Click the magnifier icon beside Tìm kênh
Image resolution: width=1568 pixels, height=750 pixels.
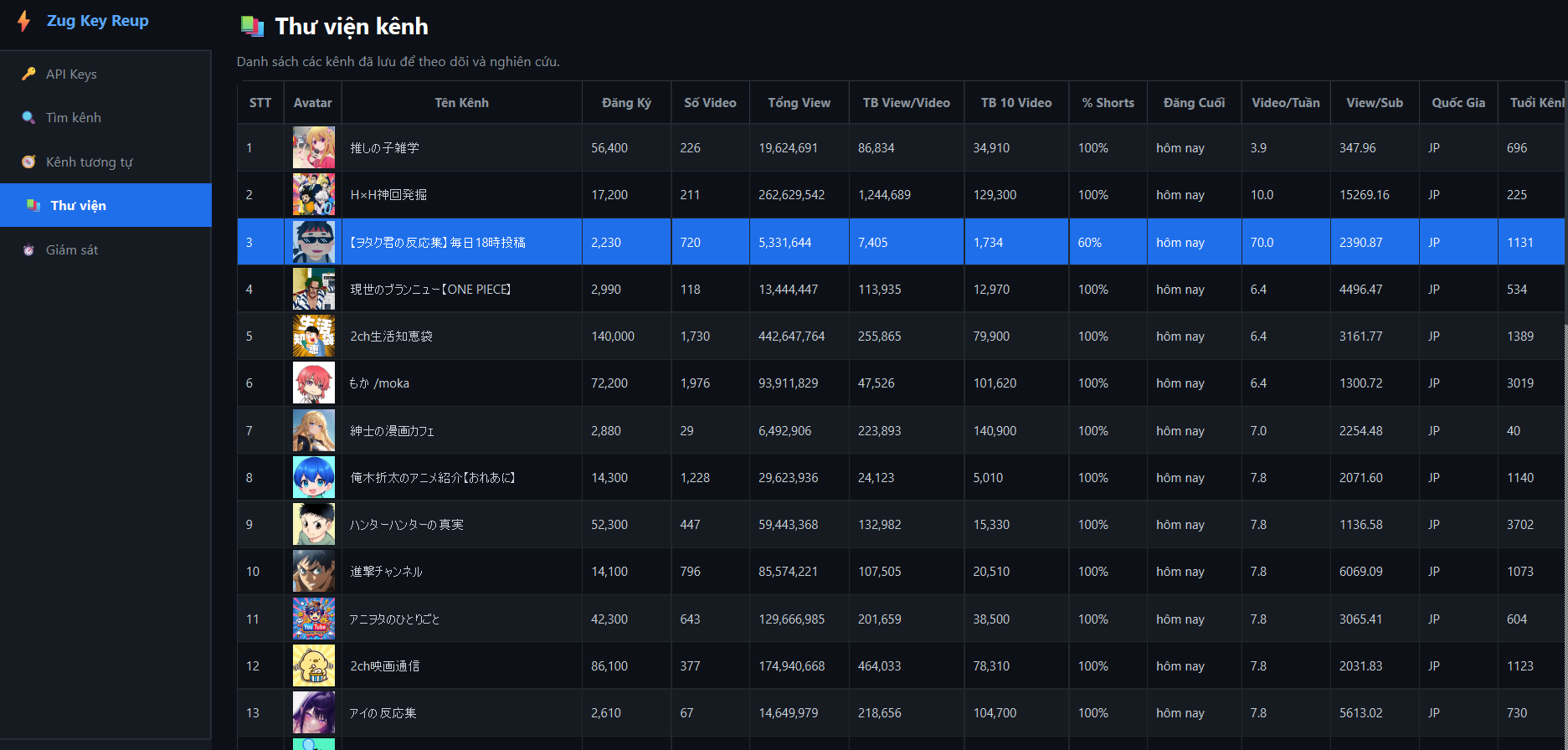28,118
